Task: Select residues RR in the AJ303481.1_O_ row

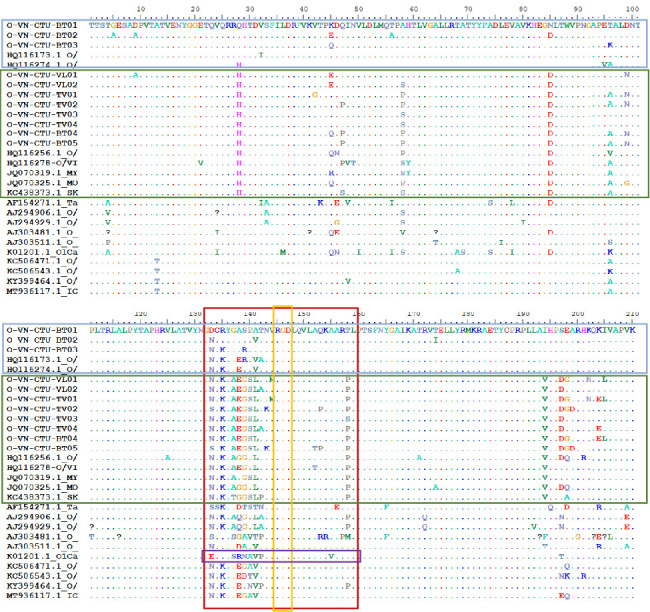Action: point(323,537)
